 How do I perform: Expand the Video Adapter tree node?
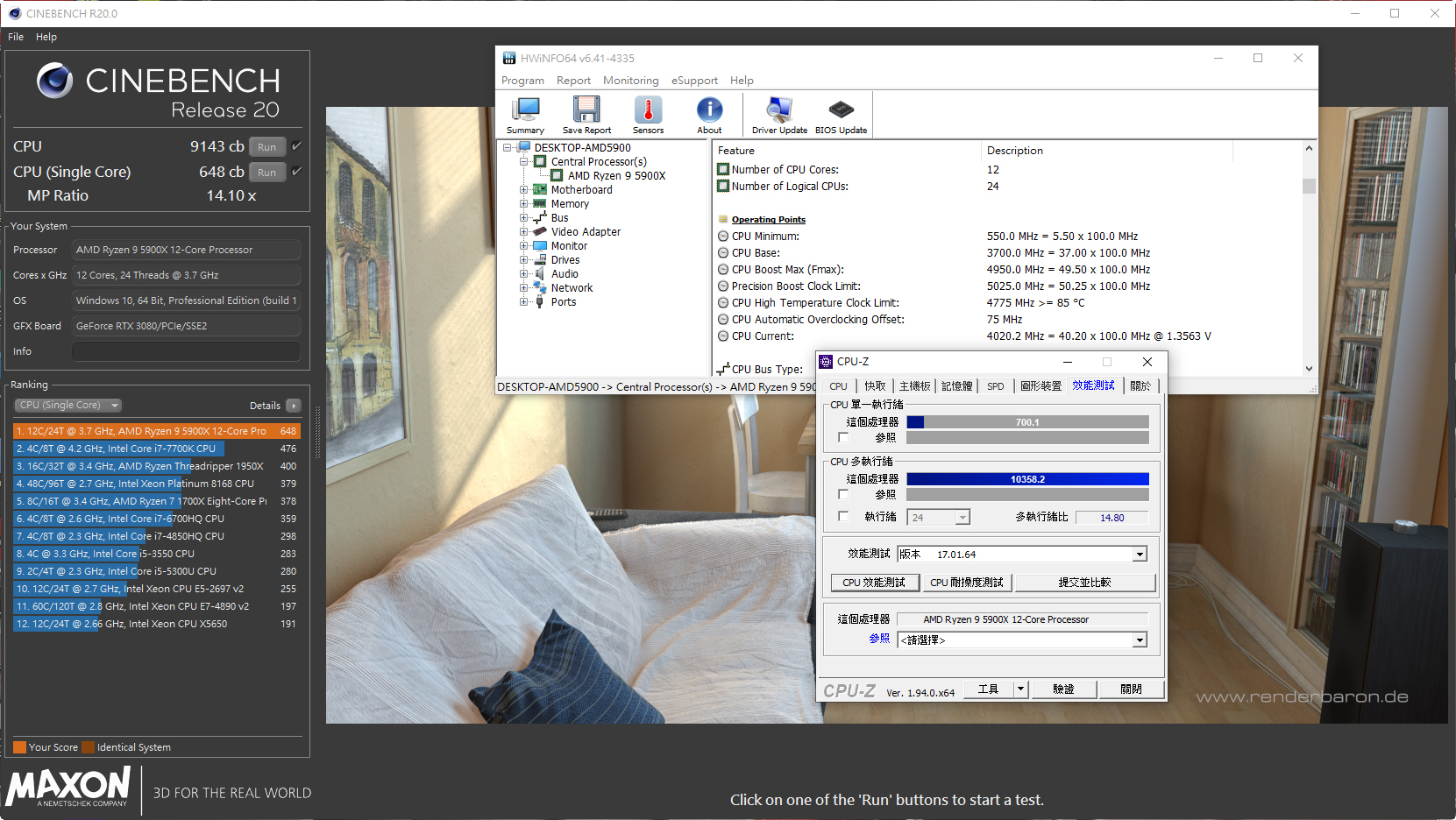pos(523,231)
